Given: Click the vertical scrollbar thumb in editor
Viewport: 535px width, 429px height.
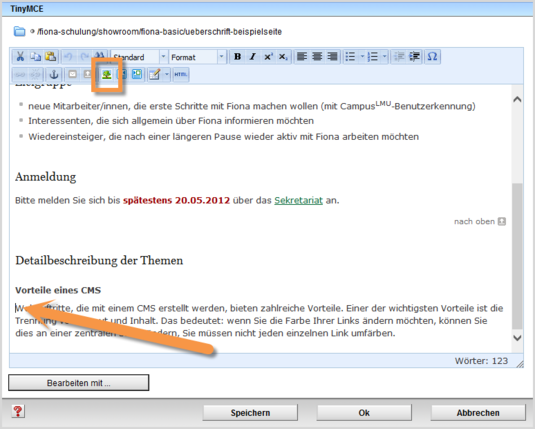Looking at the screenshot, I should [517, 257].
